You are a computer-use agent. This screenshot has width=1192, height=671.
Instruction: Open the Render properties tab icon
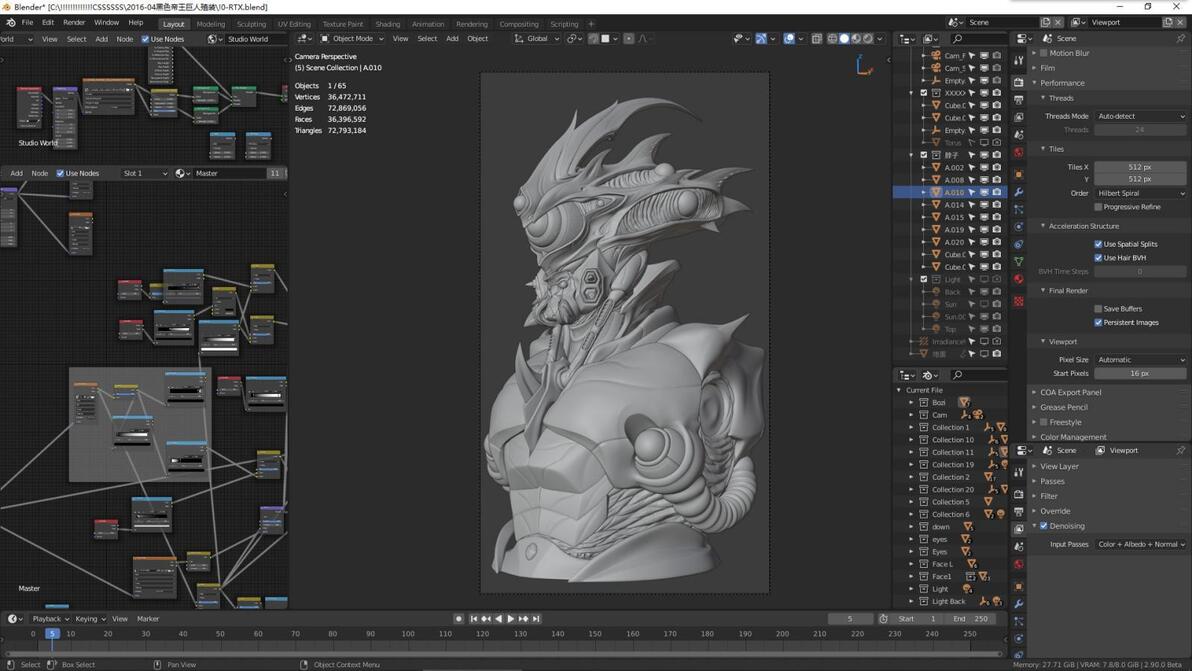point(1019,82)
